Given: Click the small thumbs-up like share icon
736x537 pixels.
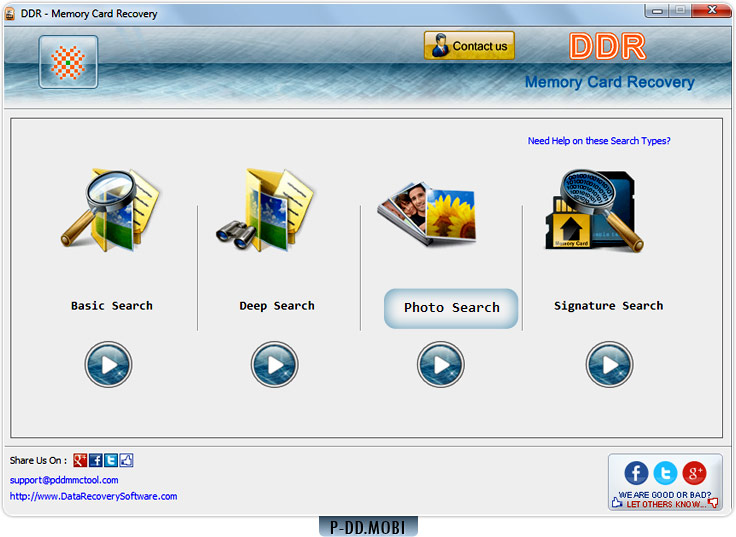Looking at the screenshot, I should pos(126,460).
